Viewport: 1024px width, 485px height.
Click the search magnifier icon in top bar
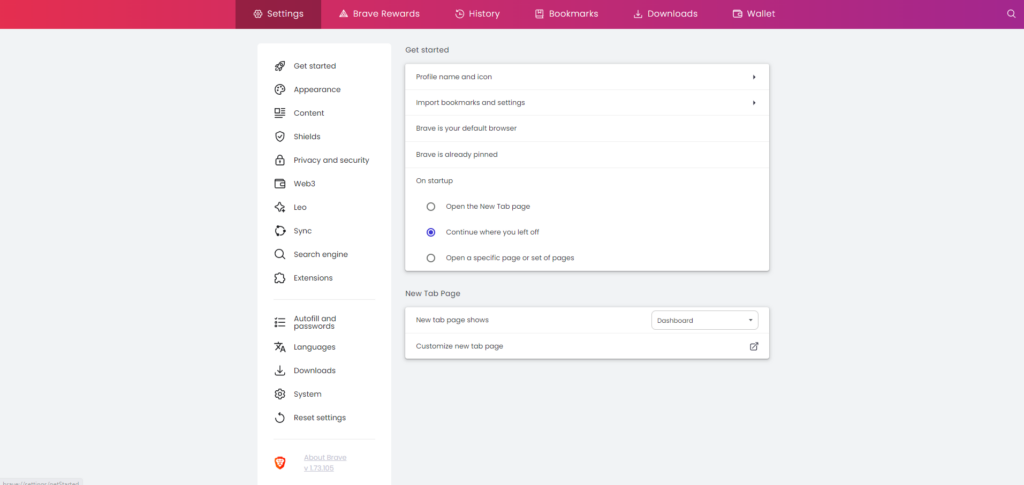tap(1010, 14)
